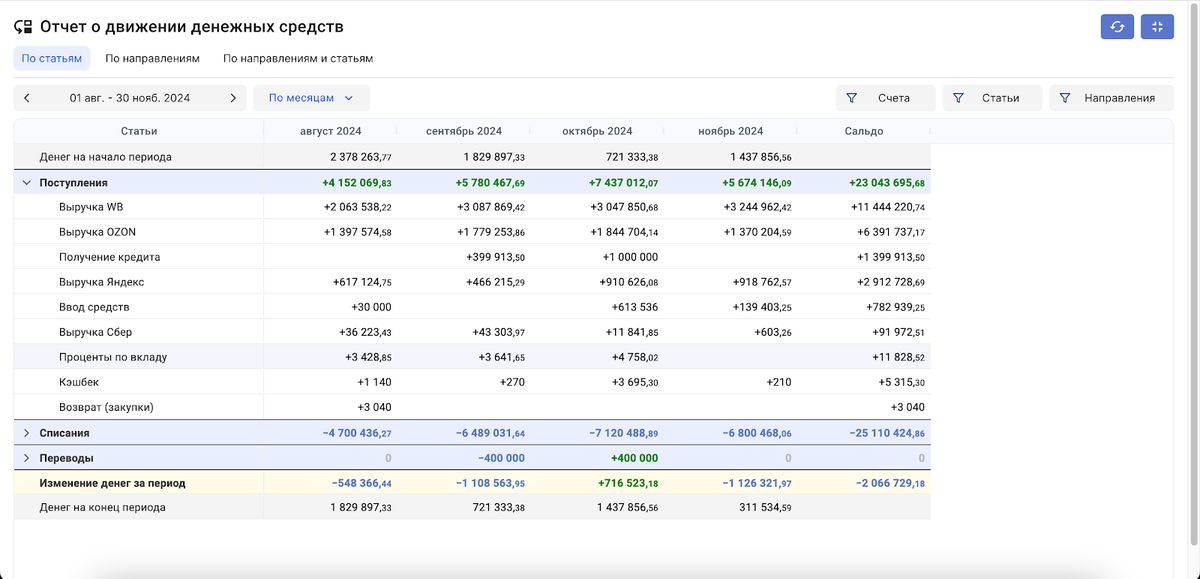
Task: Click the Выручка WB row label
Action: tap(91, 207)
